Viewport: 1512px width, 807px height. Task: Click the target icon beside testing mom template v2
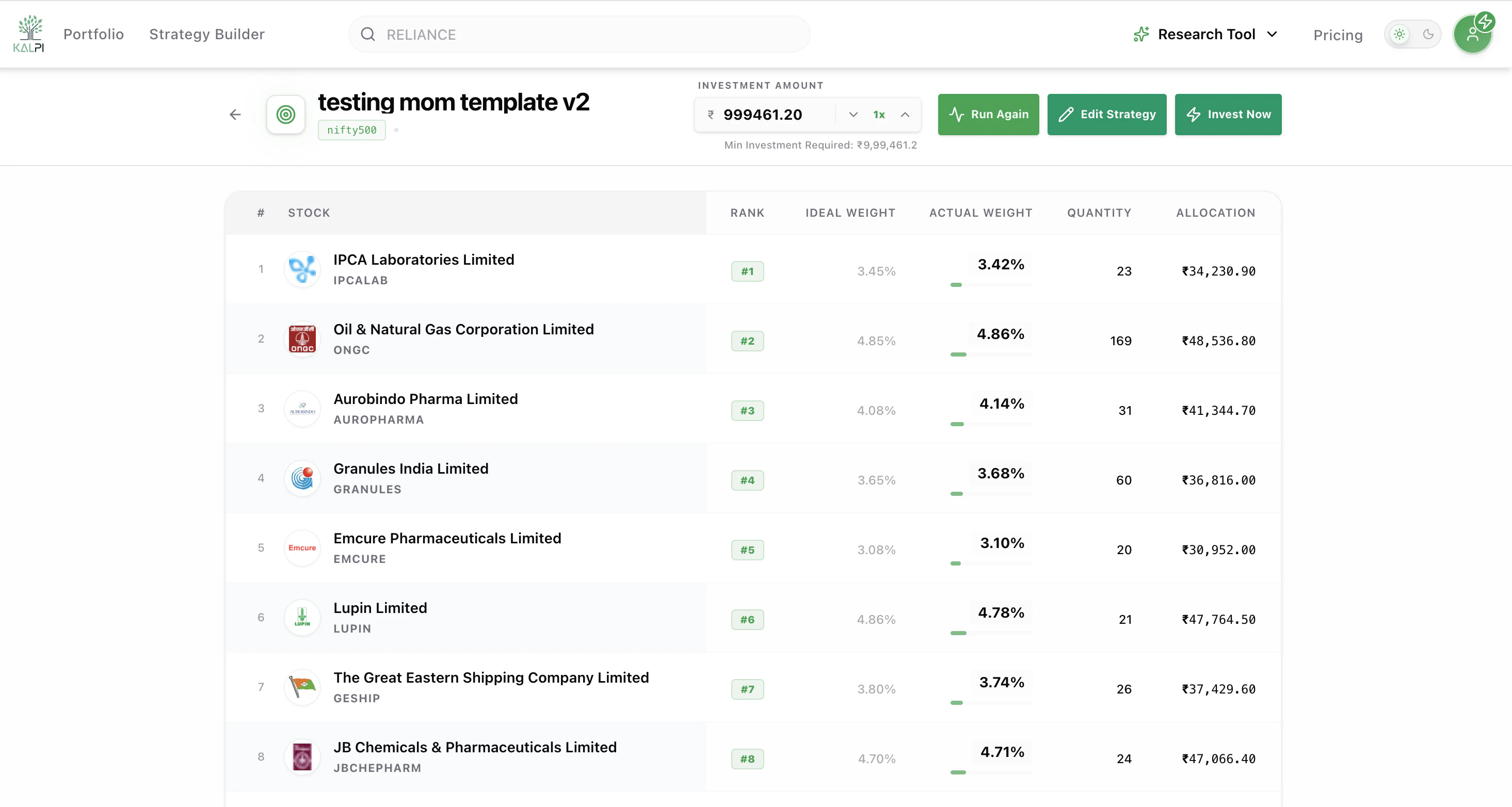(286, 115)
